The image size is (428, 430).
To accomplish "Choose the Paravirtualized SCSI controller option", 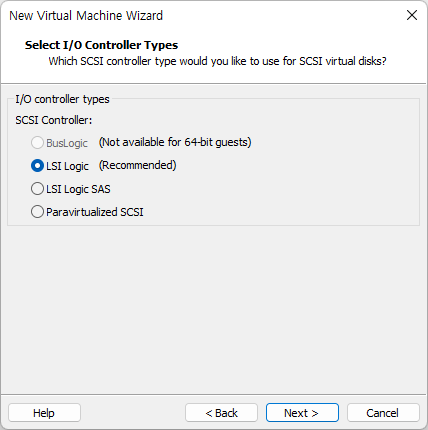I will click(37, 212).
